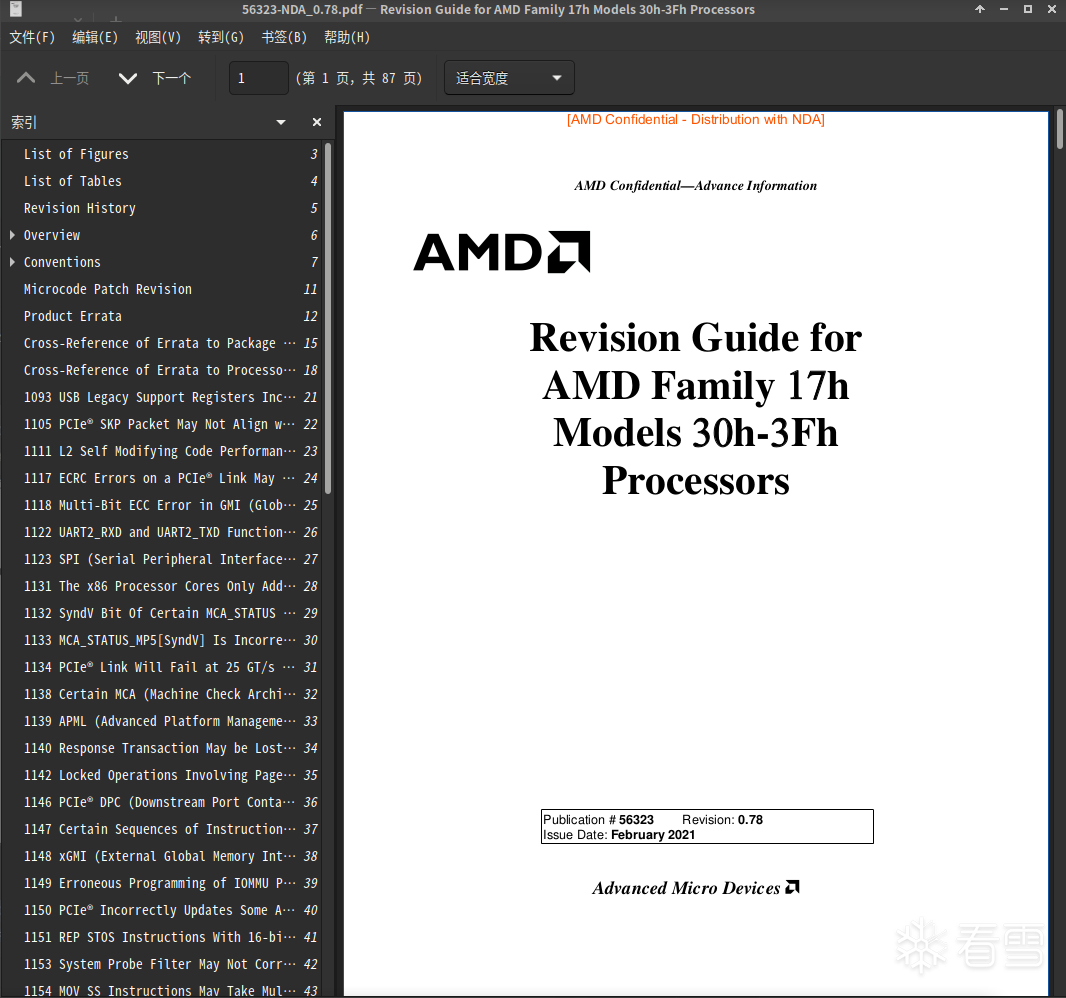1066x998 pixels.
Task: Go to erratum 1123 SPI Serial Peripheral Interface
Action: point(162,560)
